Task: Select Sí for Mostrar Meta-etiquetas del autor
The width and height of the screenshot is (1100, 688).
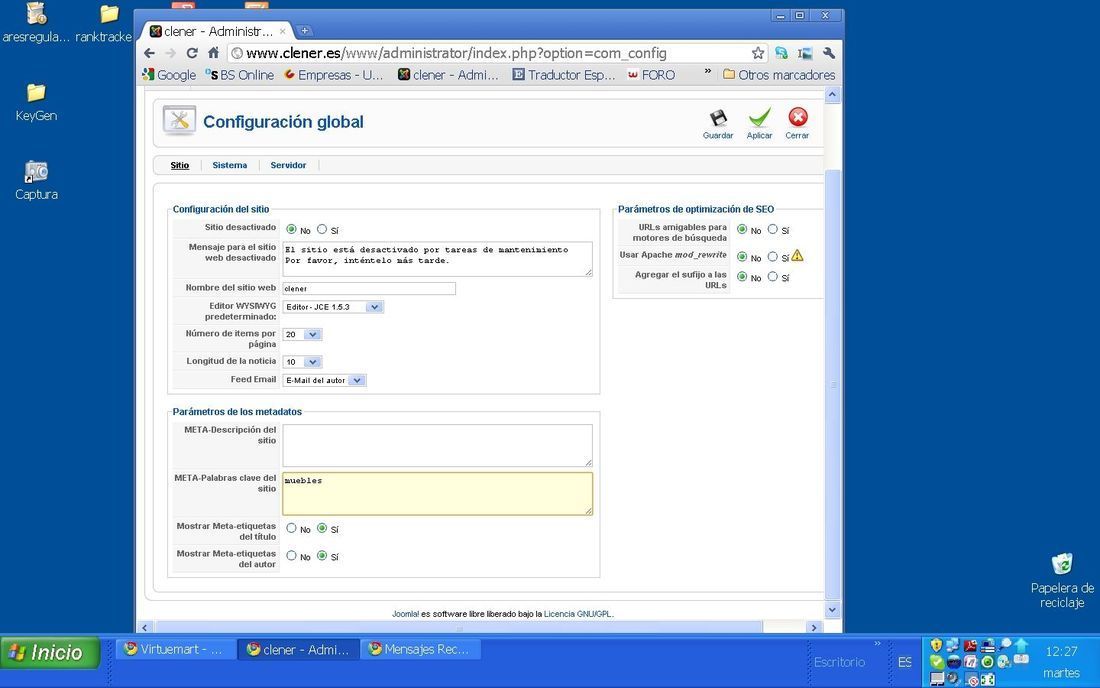Action: (x=321, y=555)
